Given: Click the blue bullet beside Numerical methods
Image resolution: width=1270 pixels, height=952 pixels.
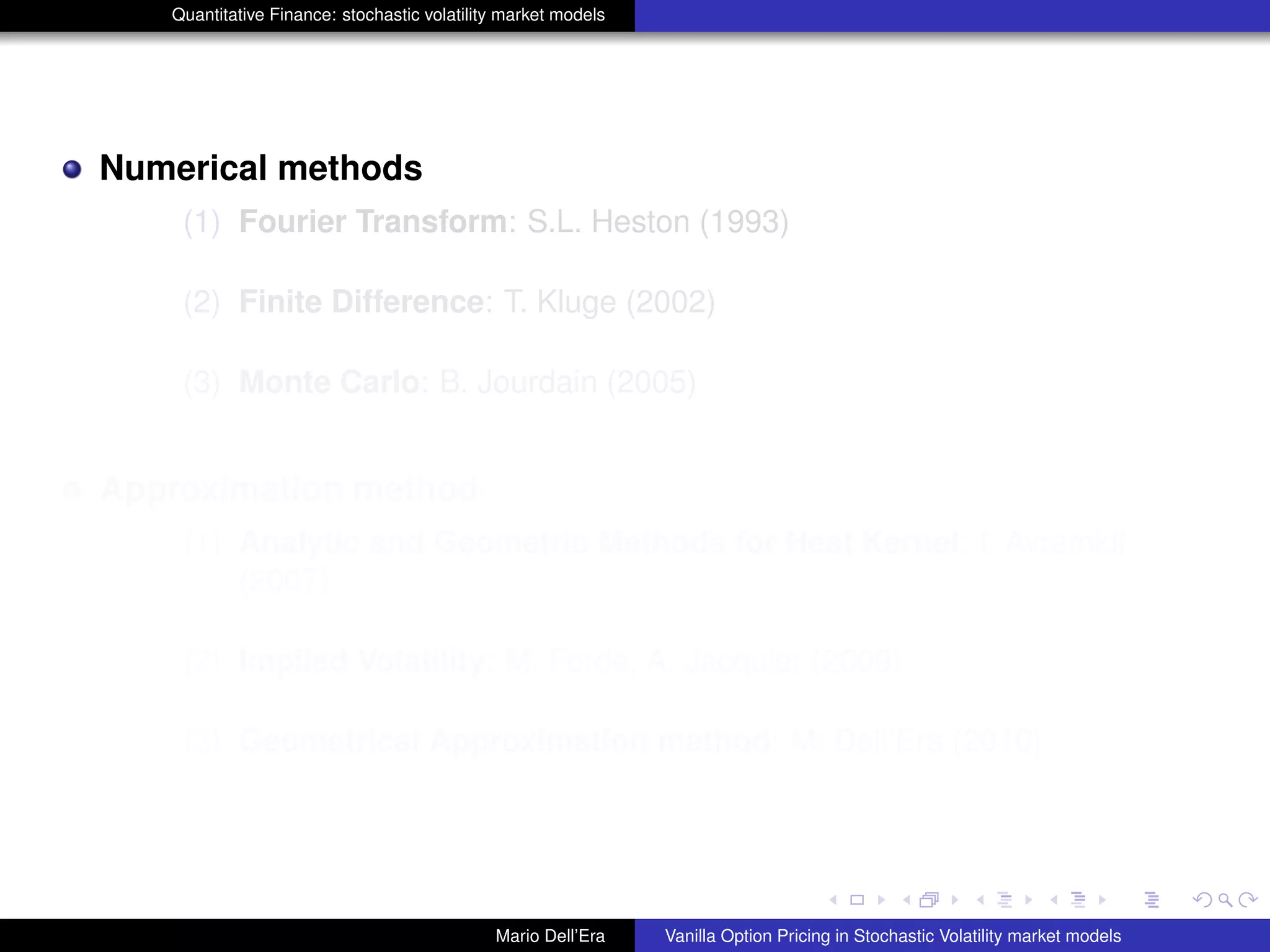Looking at the screenshot, I should click(72, 169).
